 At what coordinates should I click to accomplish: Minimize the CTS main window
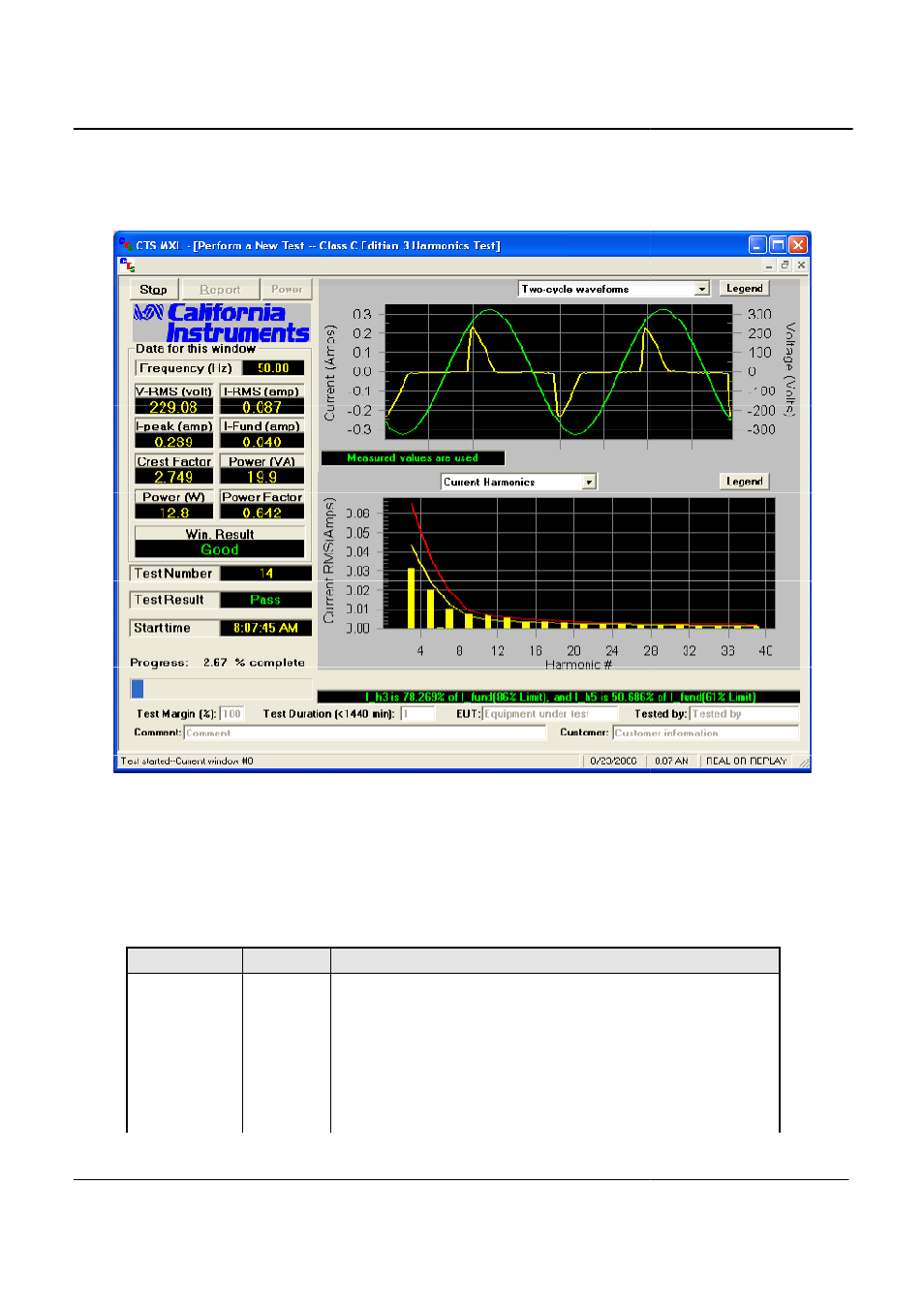757,245
